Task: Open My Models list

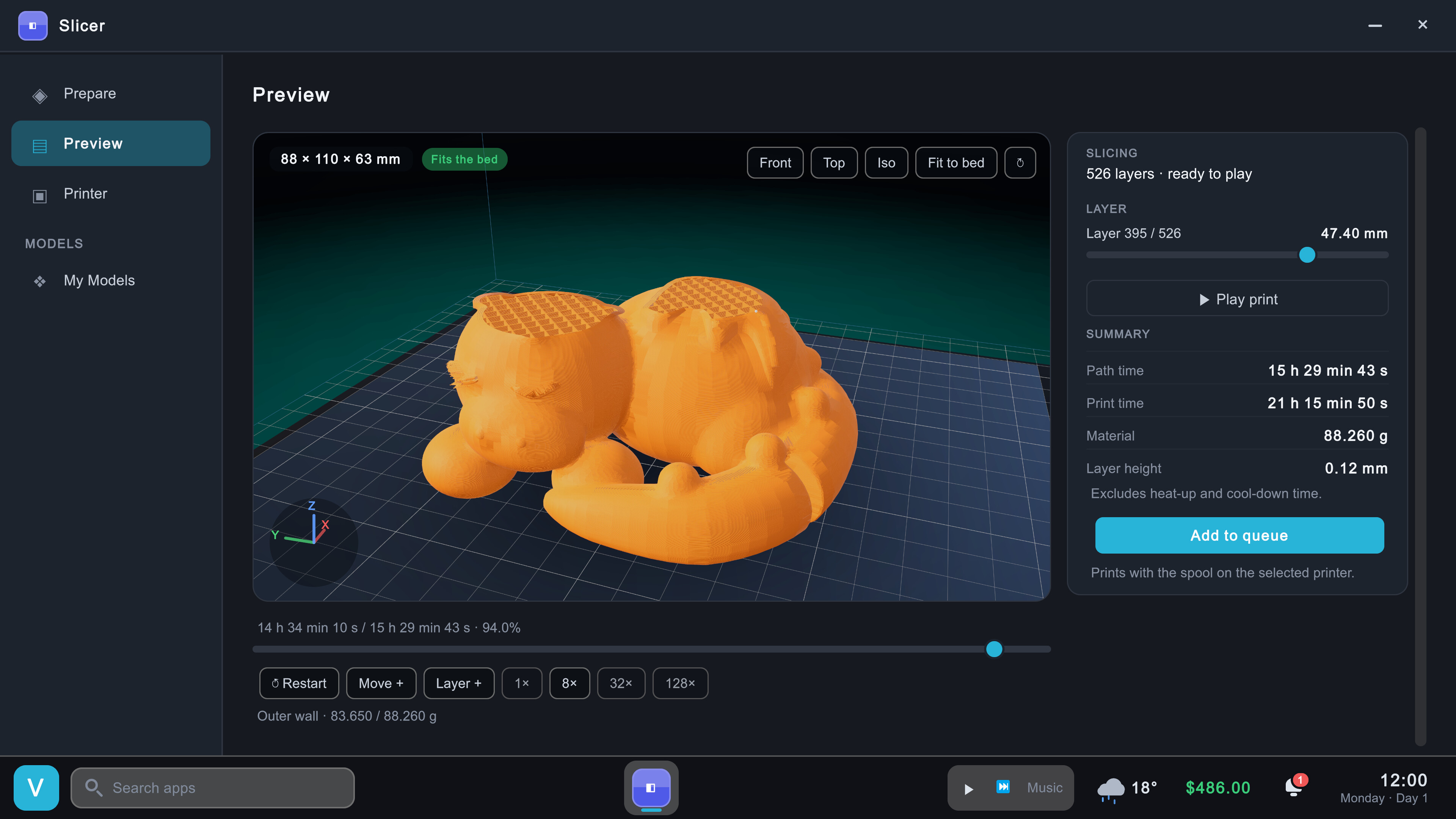Action: click(111, 280)
